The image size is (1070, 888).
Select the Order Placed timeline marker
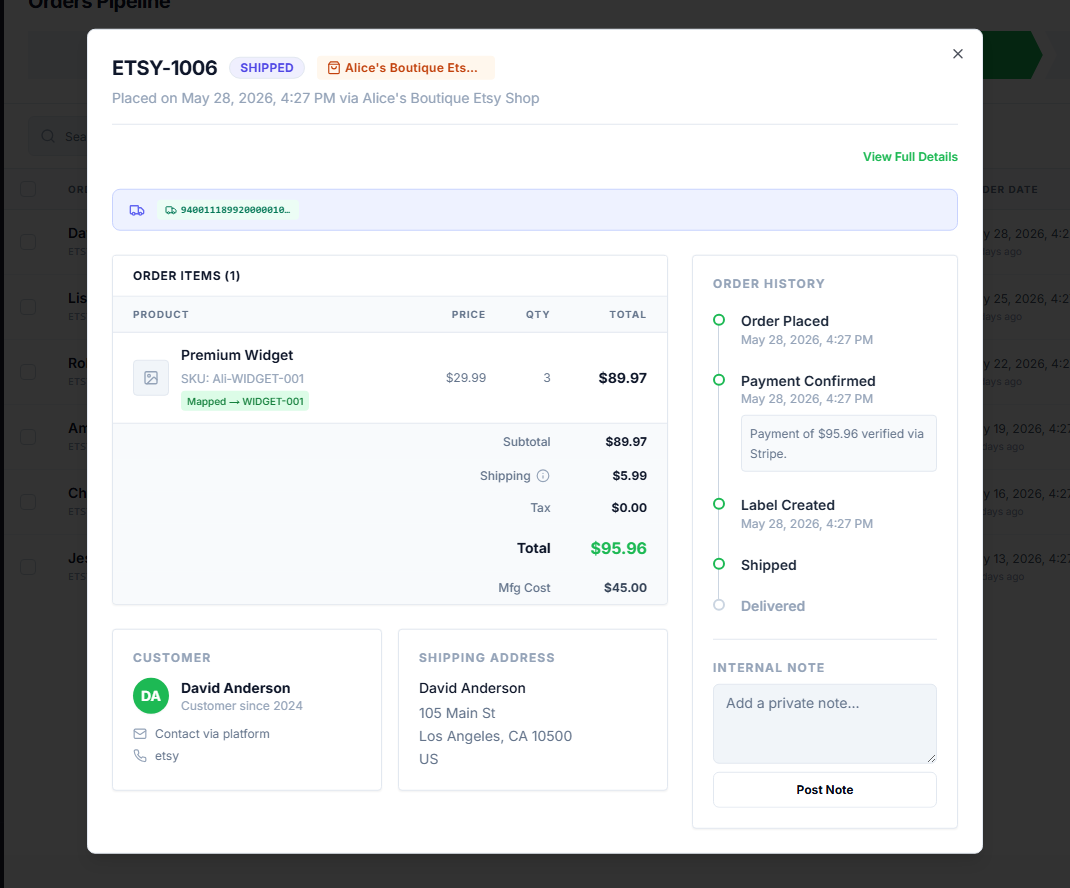(x=719, y=320)
